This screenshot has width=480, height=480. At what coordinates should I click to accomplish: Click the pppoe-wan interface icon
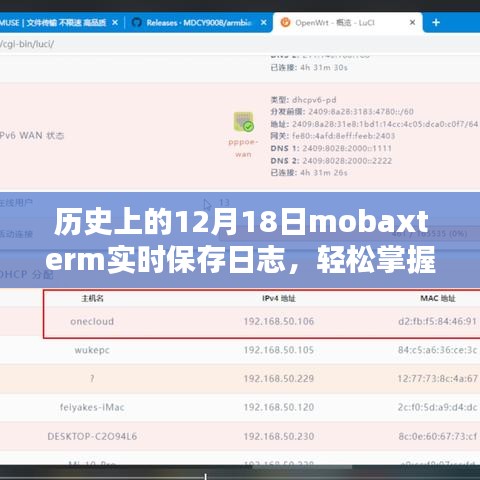244,122
